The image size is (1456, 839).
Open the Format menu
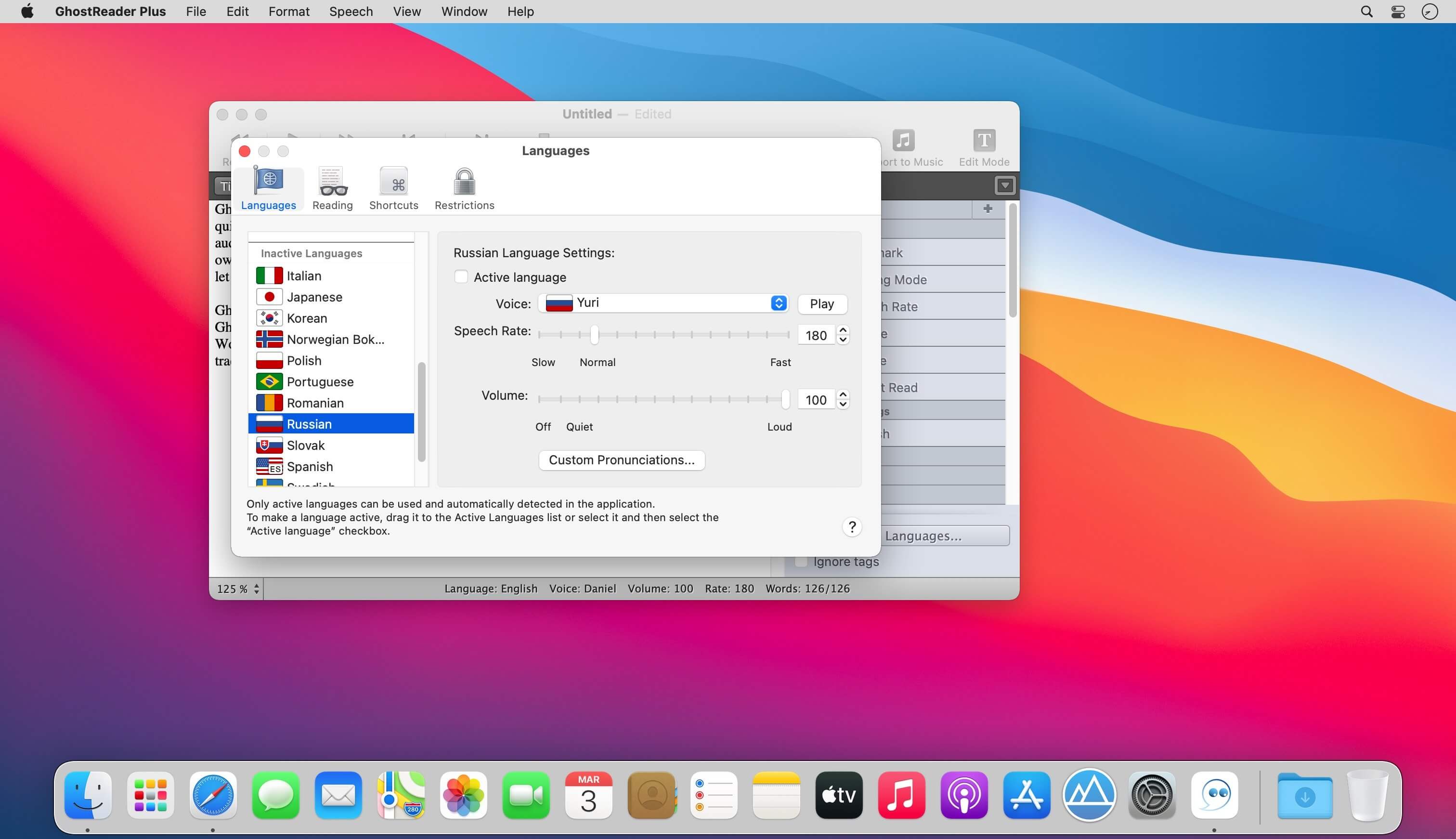coord(288,12)
